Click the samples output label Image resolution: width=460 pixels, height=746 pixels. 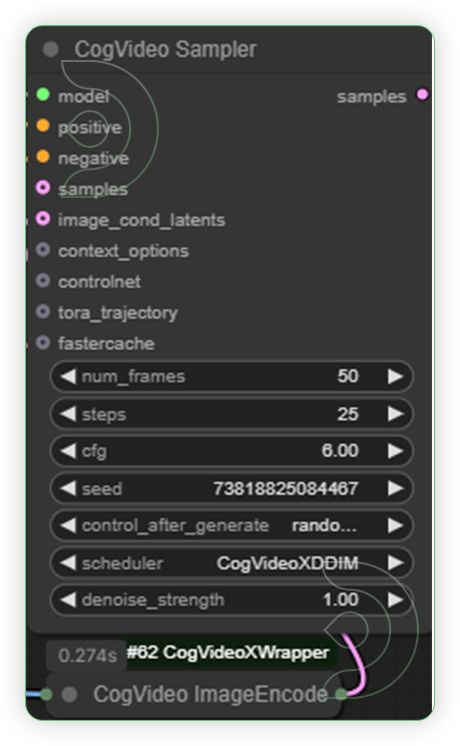(x=372, y=97)
